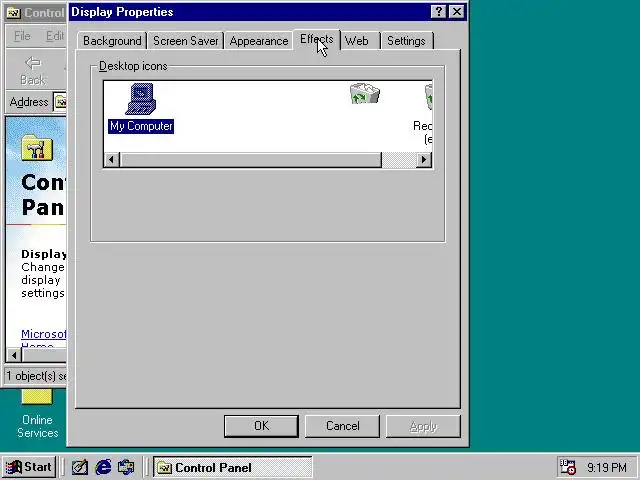Click the Control Panel address bar icon
This screenshot has width=640, height=480.
pos(60,102)
